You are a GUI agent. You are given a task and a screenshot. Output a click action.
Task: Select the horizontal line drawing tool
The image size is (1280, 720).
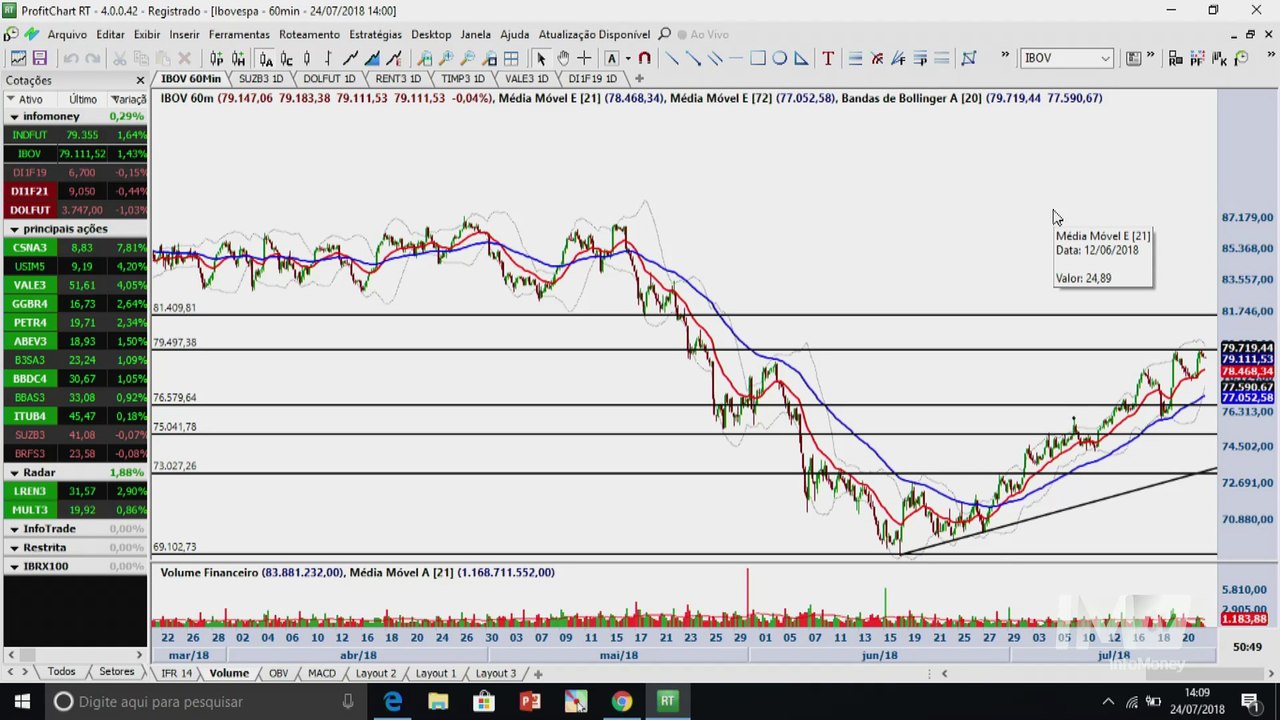click(736, 58)
